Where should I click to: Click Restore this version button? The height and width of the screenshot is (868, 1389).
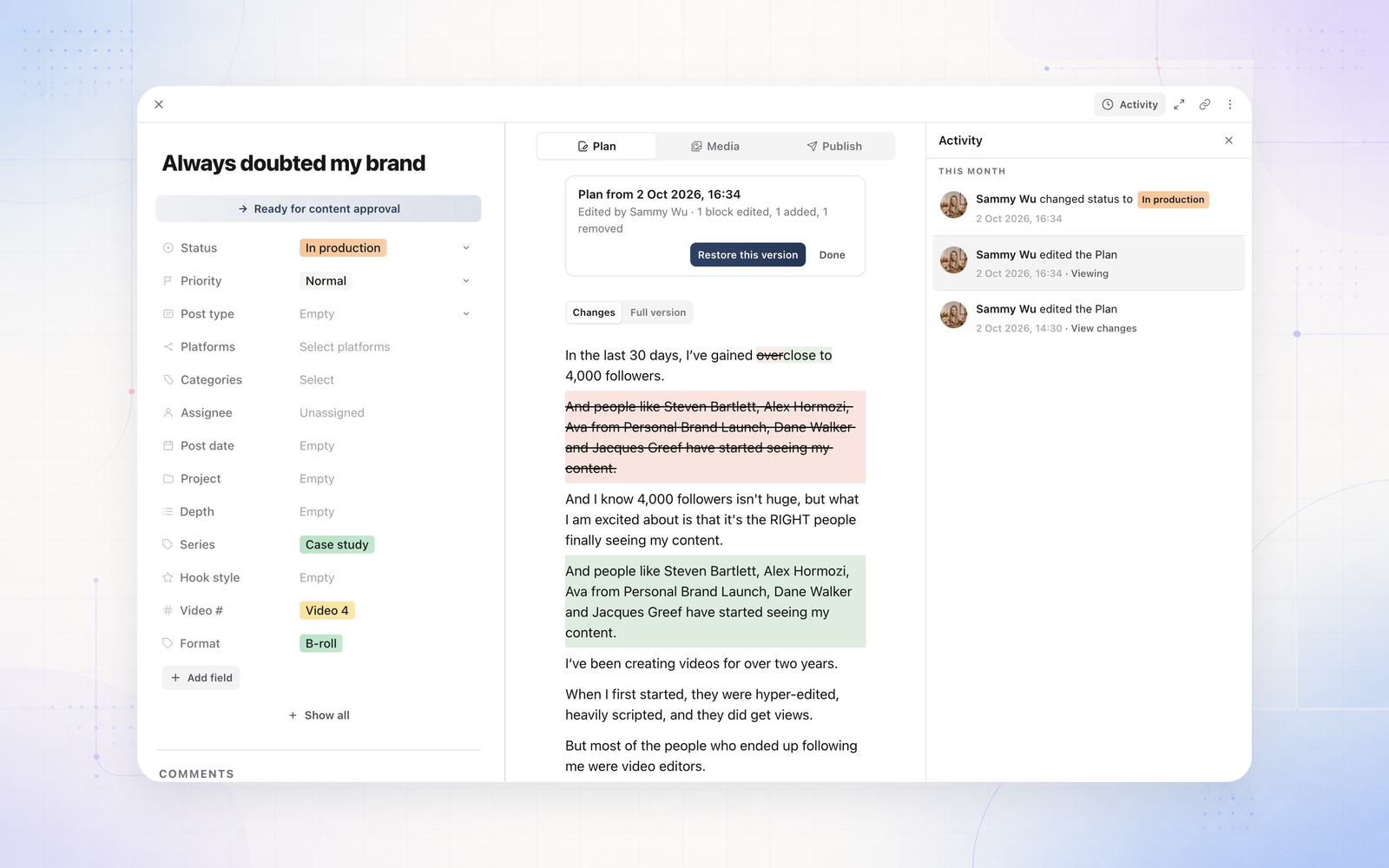[x=747, y=255]
